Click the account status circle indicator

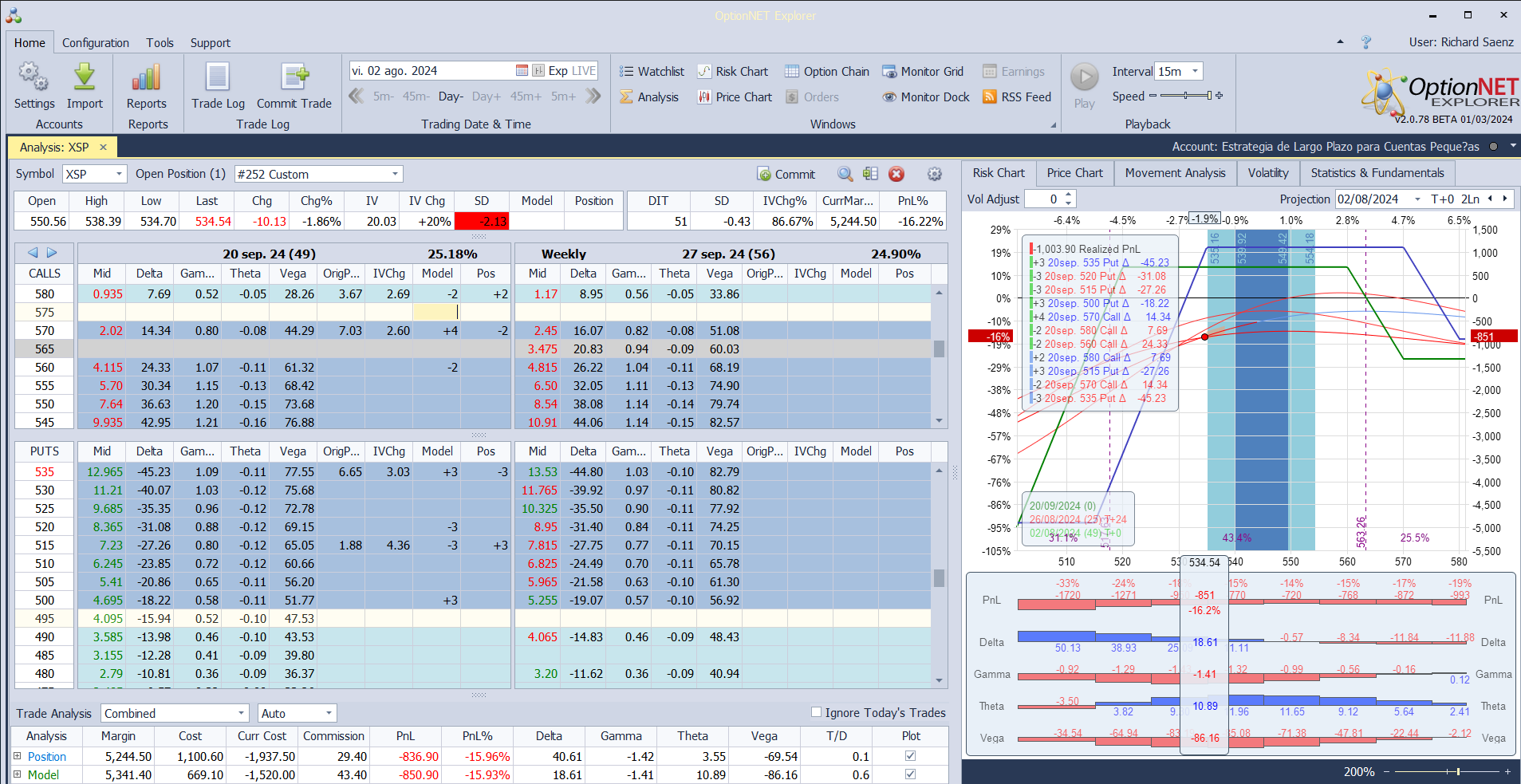coord(1493,147)
